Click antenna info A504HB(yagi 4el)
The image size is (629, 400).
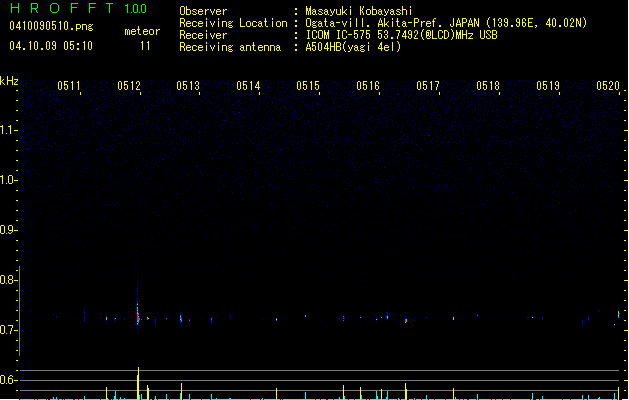click(353, 47)
